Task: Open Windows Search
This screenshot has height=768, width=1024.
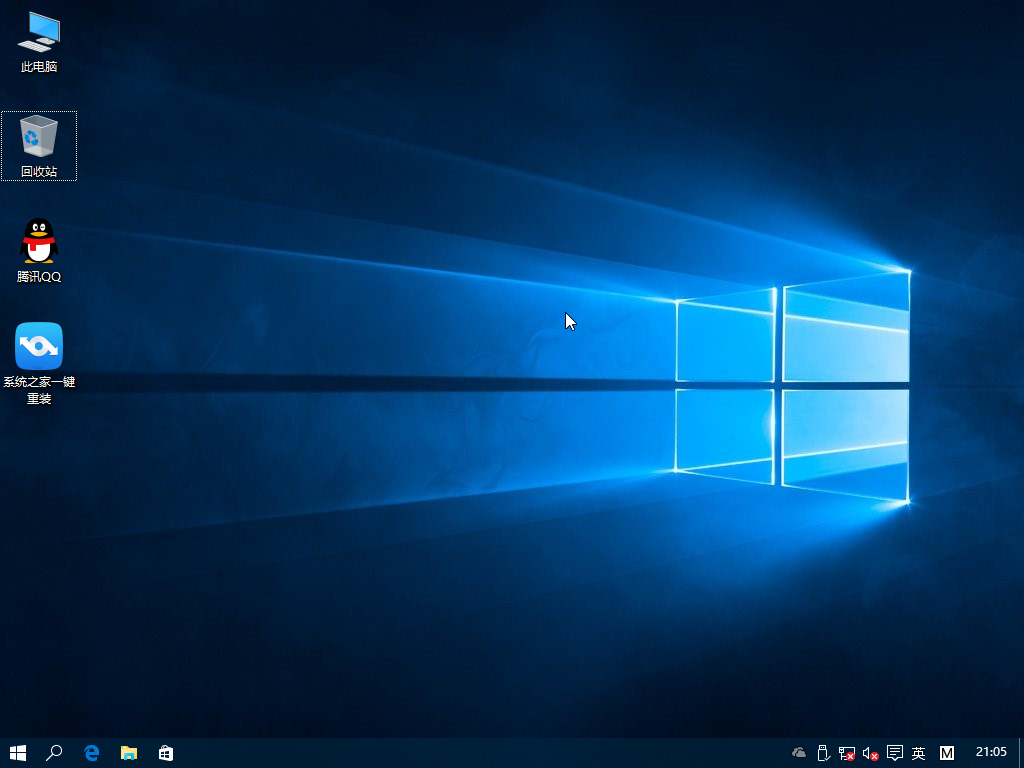Action: (55, 753)
